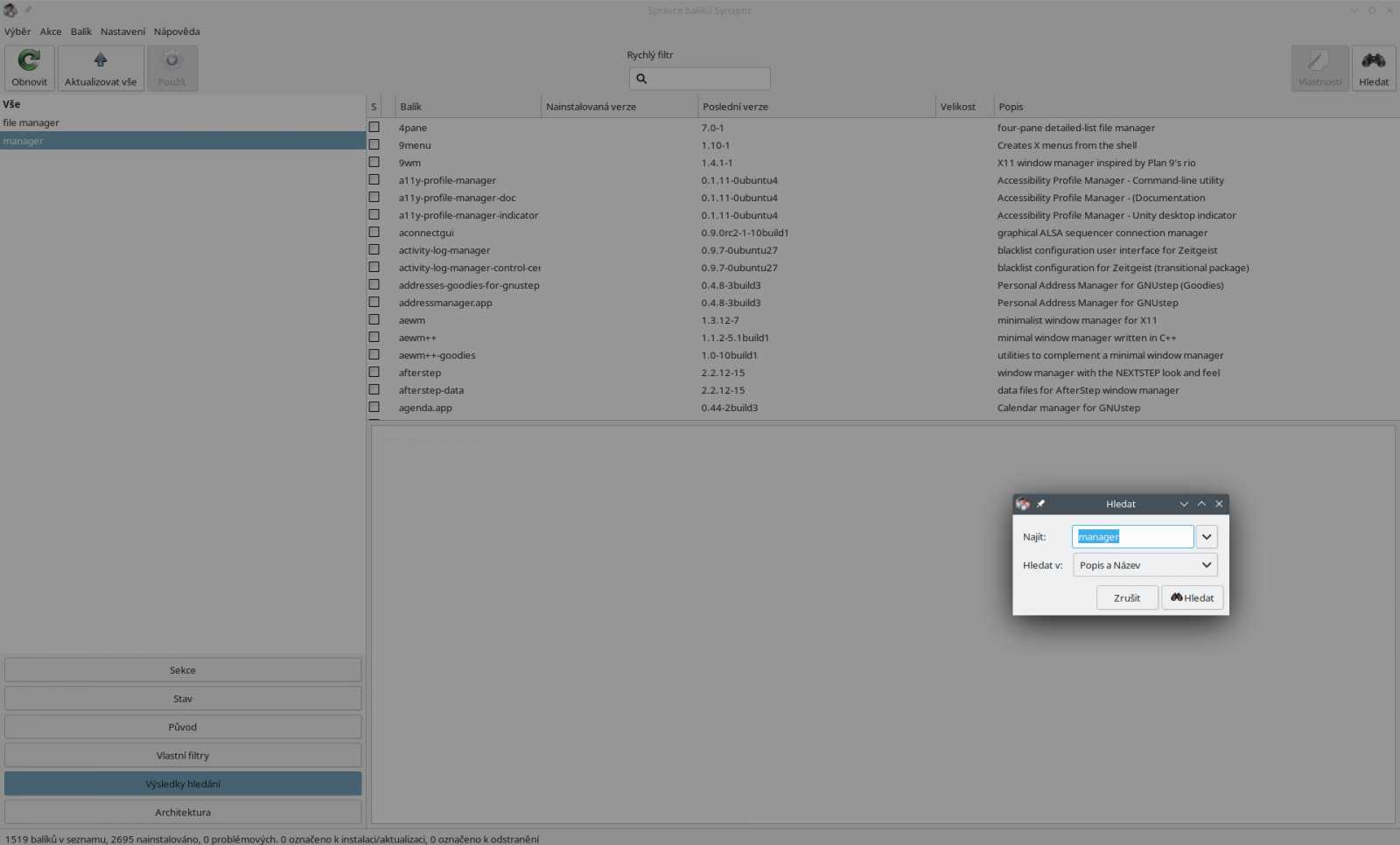Sort by Poslední verze column header

816,107
